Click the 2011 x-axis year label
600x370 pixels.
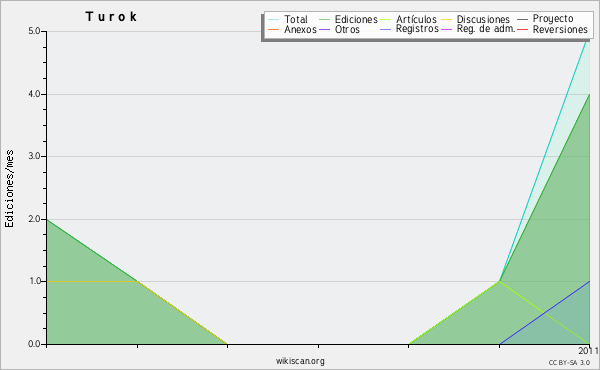pyautogui.click(x=588, y=351)
